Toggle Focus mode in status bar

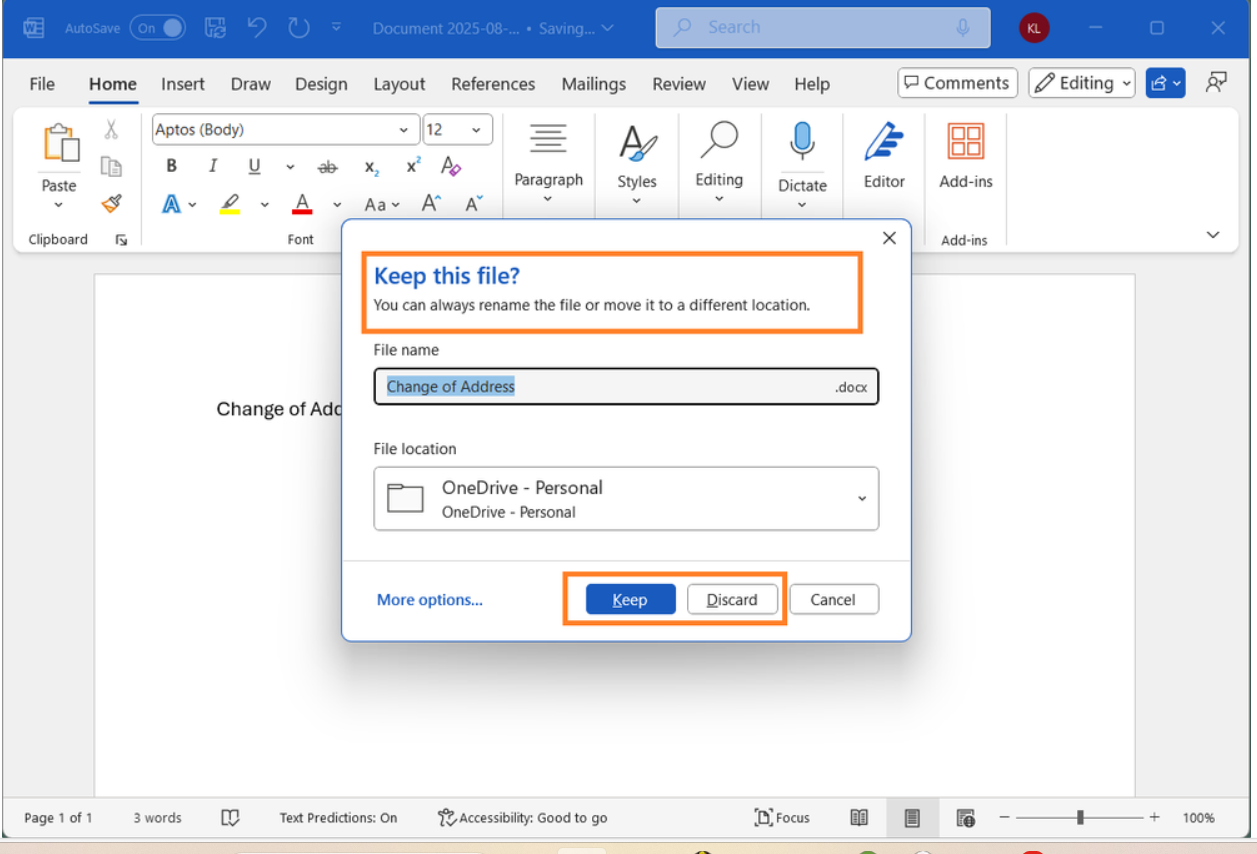pos(782,817)
